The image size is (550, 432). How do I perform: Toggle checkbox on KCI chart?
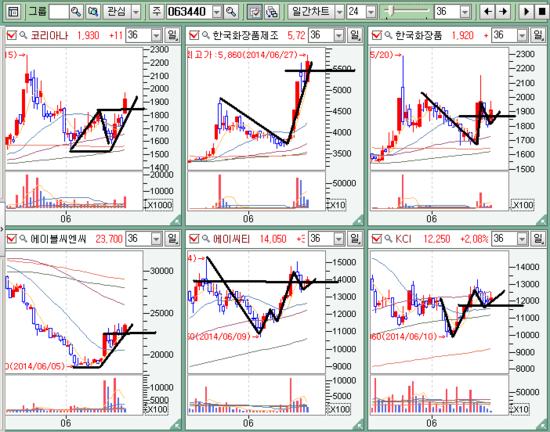coord(376,239)
